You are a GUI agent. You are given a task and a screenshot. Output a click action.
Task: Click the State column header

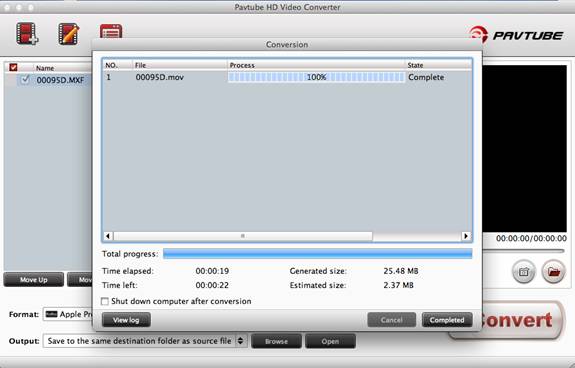coord(439,65)
